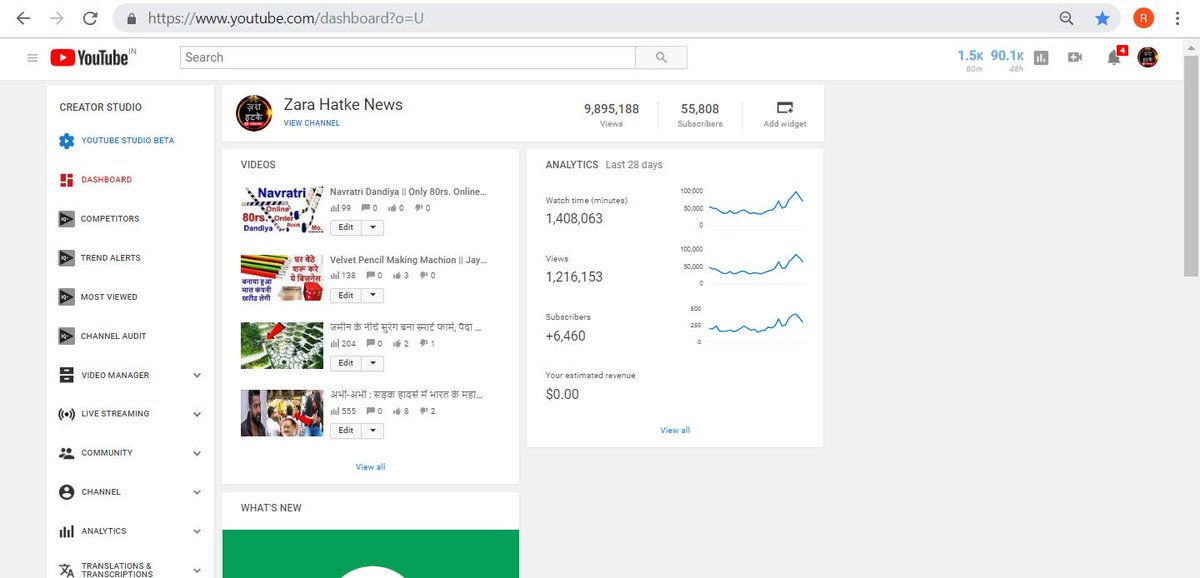Select Channel Audit menu item

[114, 336]
